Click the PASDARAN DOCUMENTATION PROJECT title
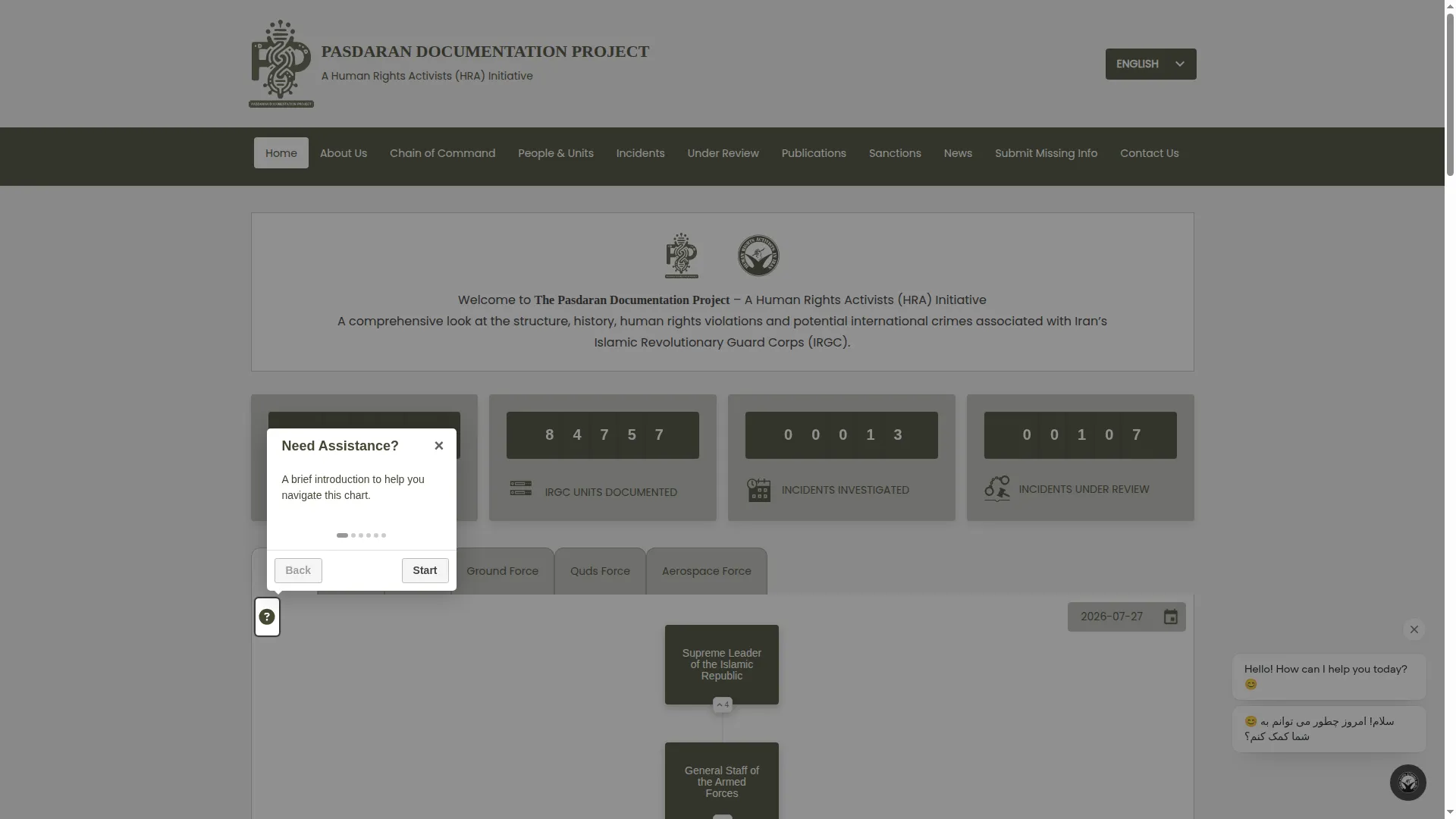This screenshot has width=1456, height=819. (x=485, y=52)
